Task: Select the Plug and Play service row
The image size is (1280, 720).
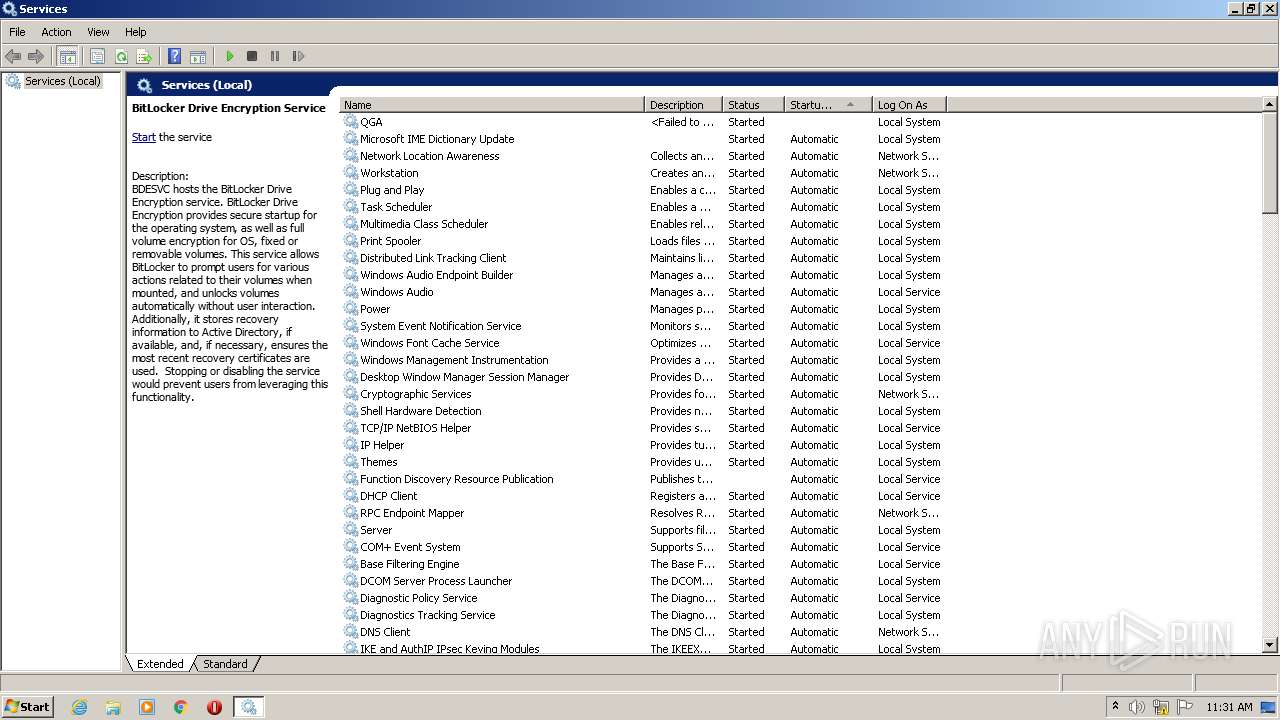Action: pos(642,190)
